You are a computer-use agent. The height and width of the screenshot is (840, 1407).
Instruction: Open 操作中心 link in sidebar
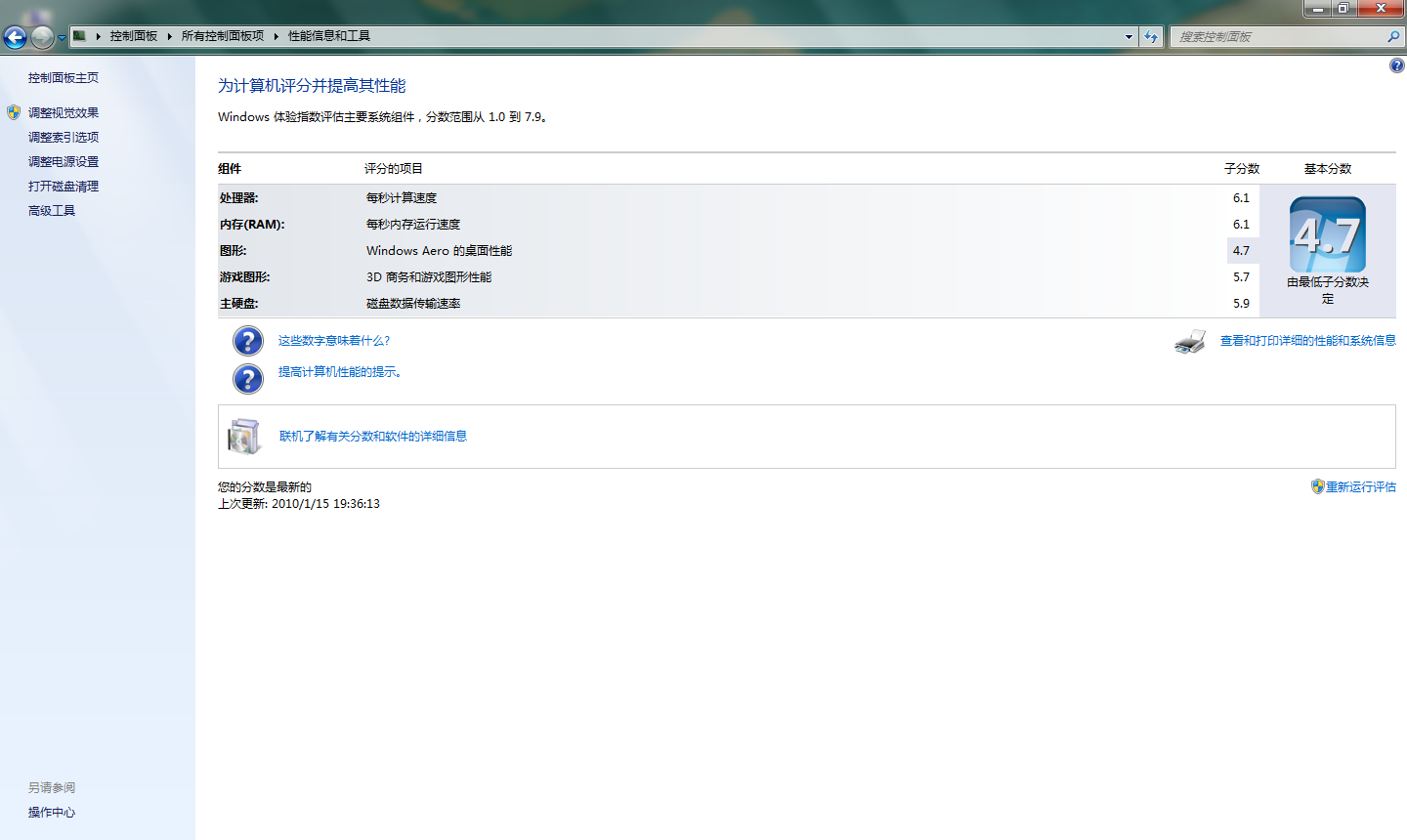(52, 813)
